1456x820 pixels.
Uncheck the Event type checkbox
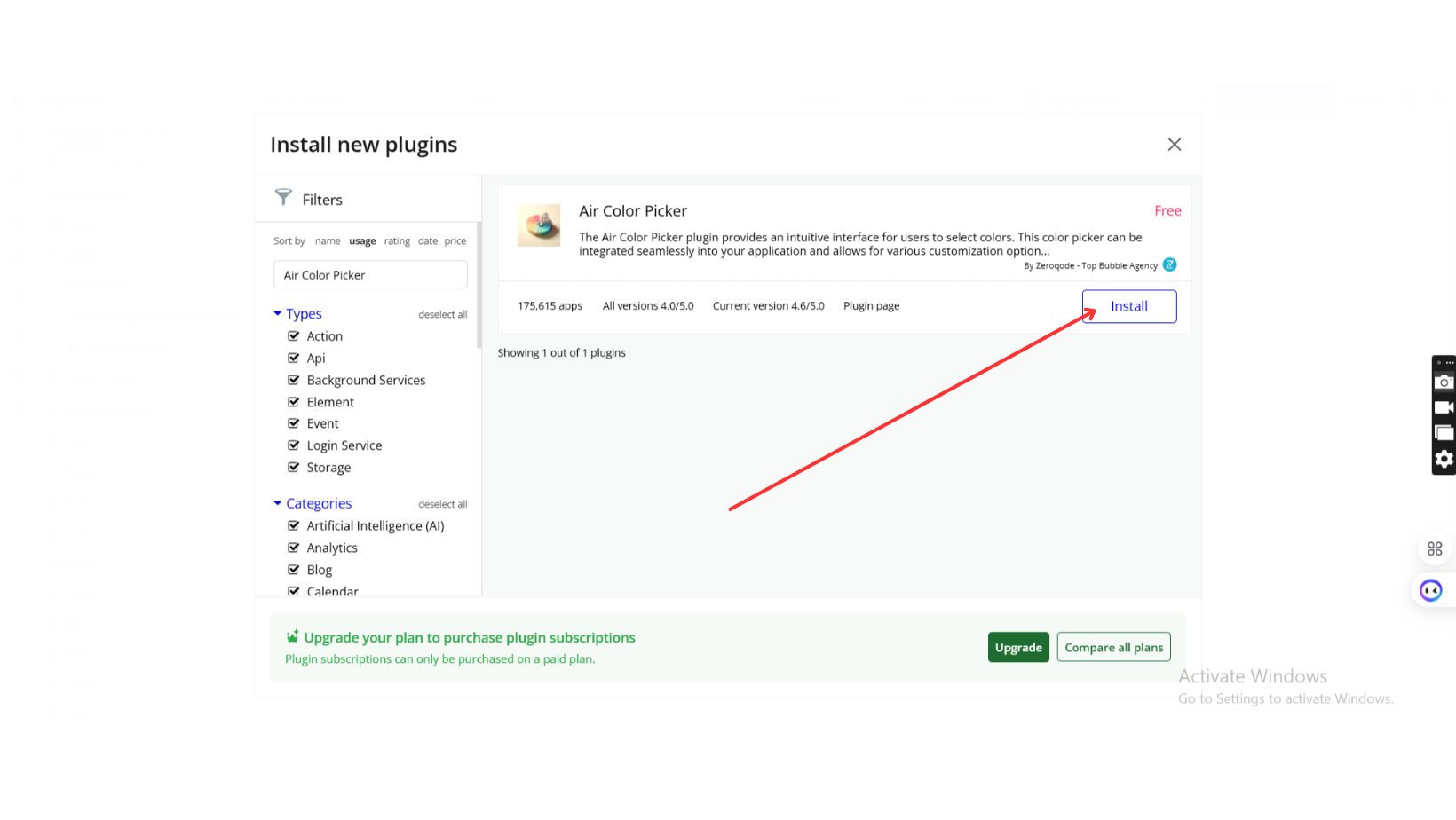click(294, 423)
